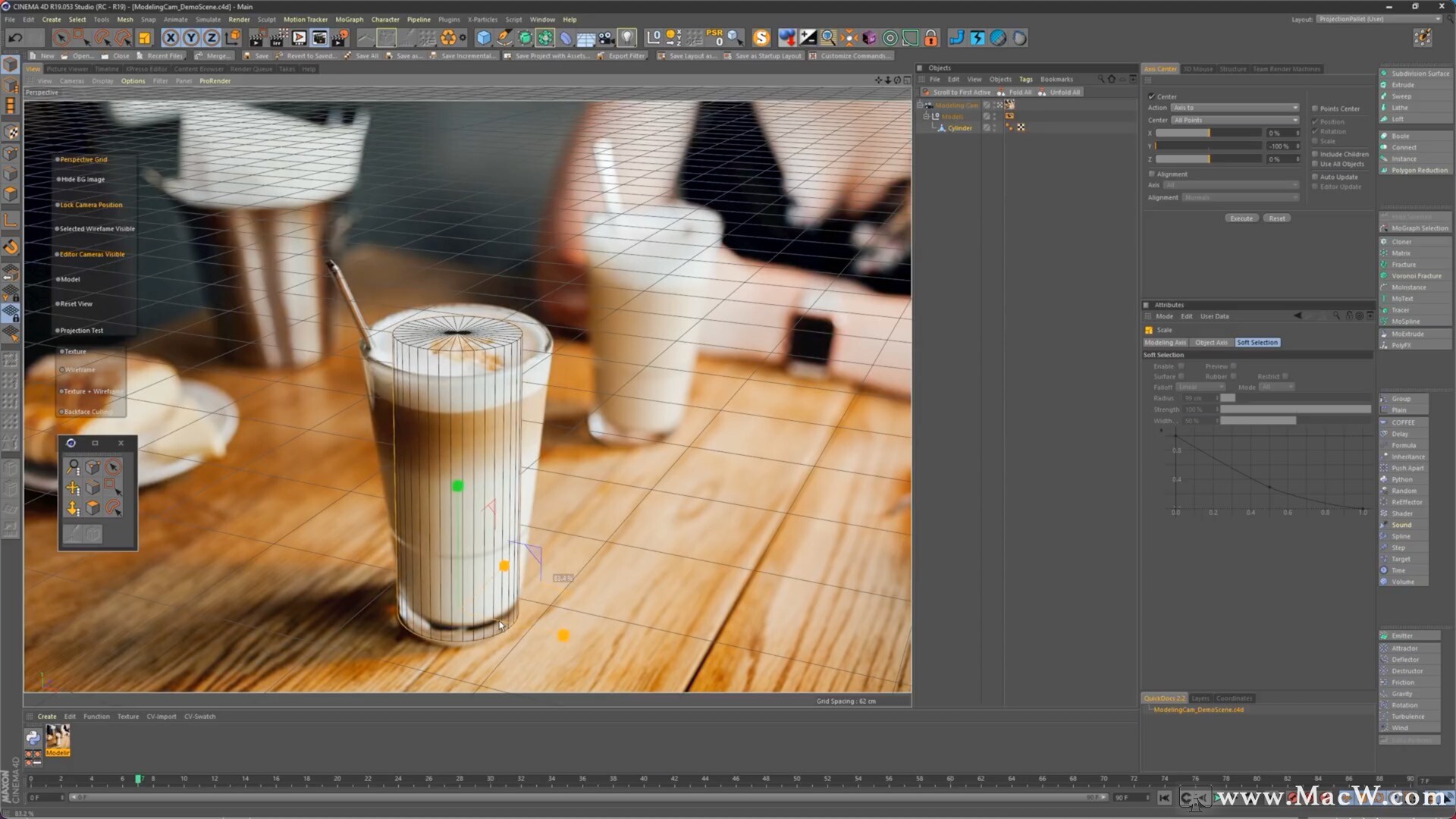1456x819 pixels.
Task: Add a Cube primitive from the toolbar
Action: pyautogui.click(x=484, y=38)
